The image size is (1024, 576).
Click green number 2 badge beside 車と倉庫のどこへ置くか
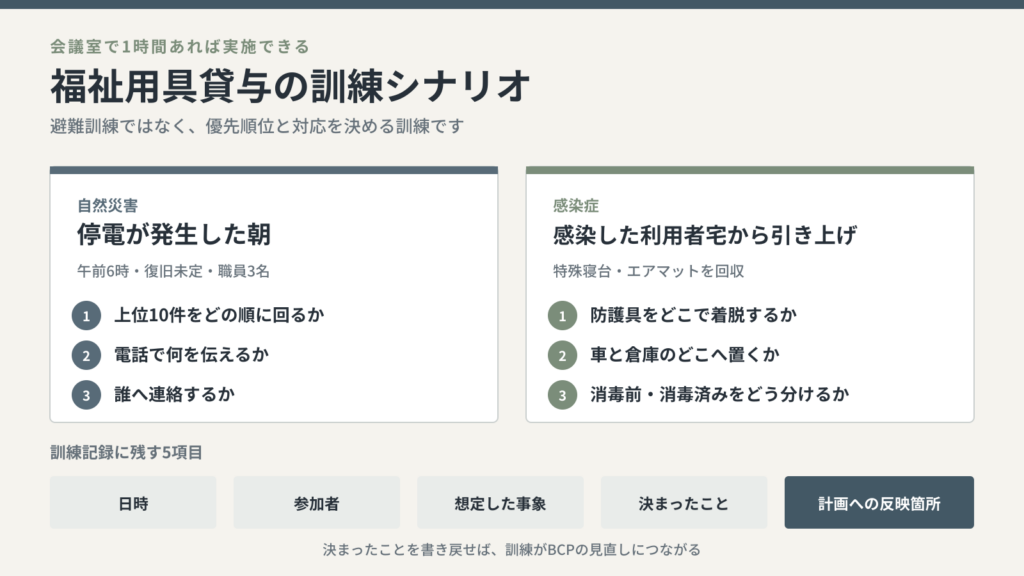coord(562,356)
